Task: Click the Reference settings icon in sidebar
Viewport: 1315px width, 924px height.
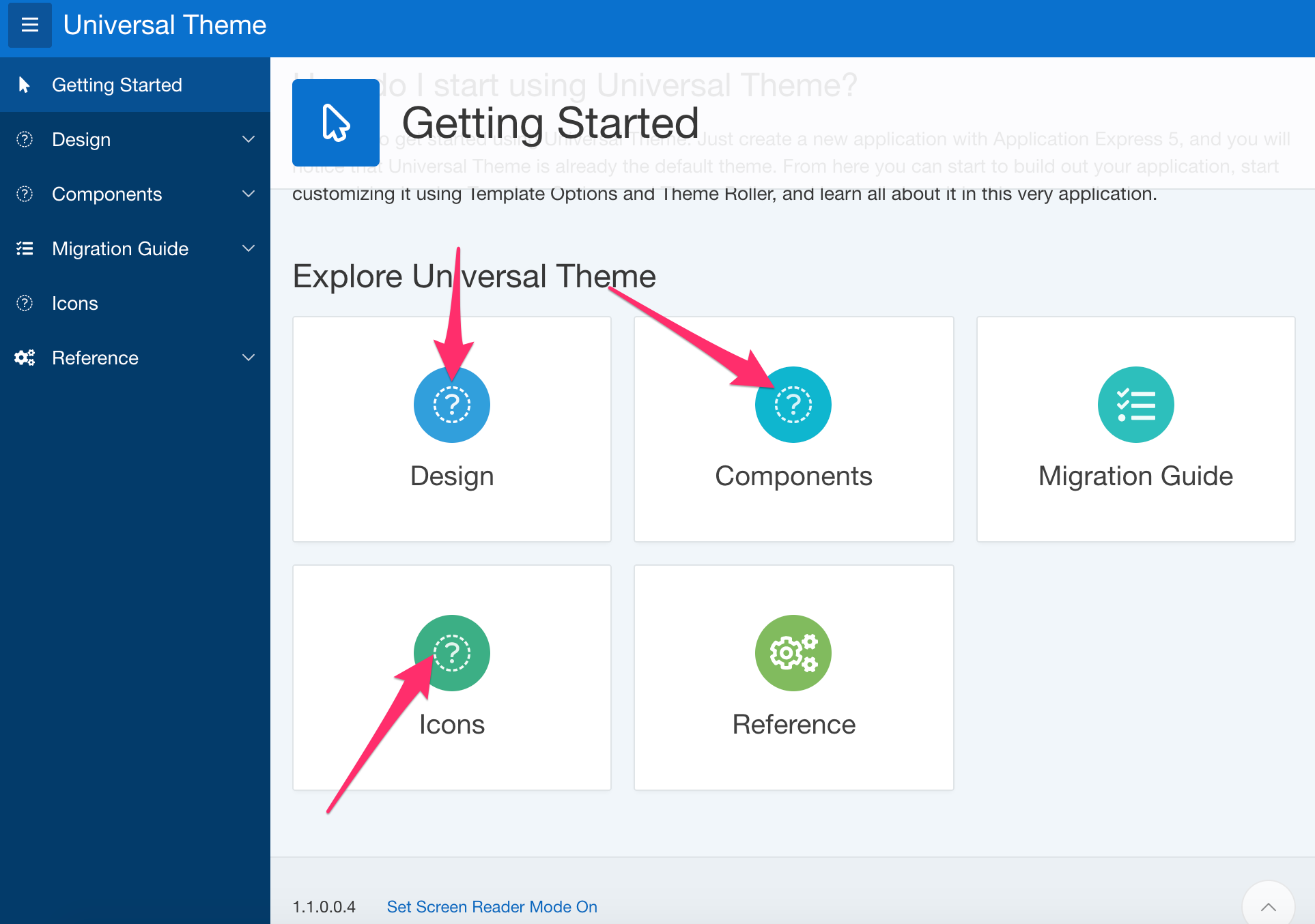Action: [27, 358]
